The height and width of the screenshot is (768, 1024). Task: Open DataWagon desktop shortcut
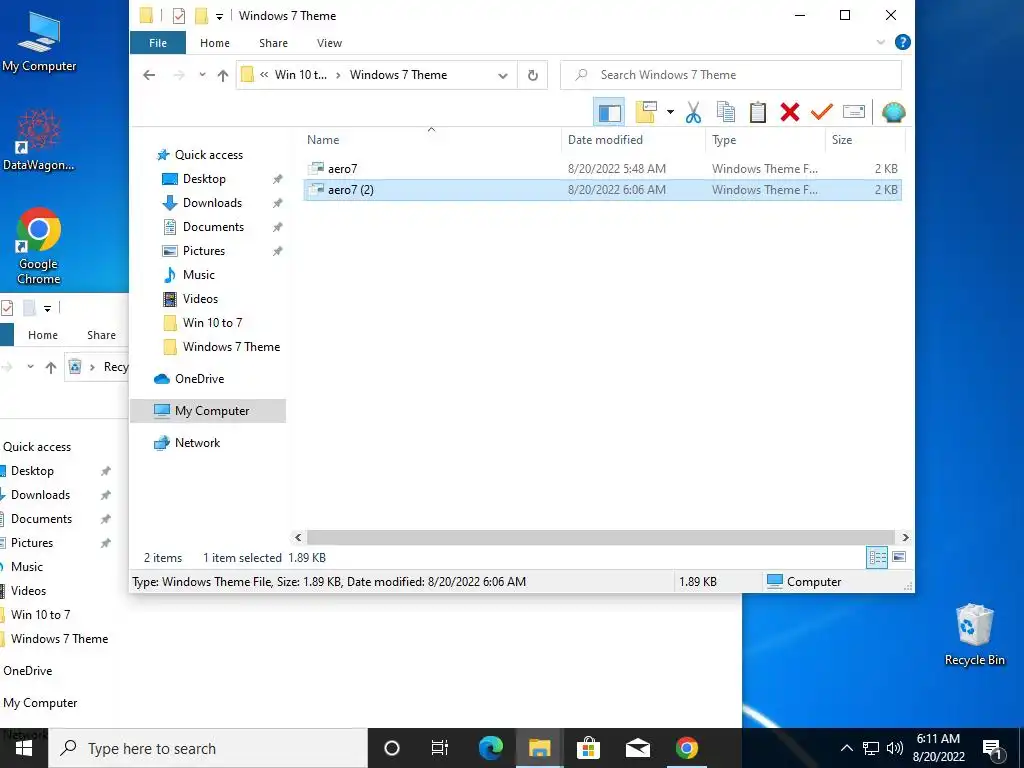[39, 139]
